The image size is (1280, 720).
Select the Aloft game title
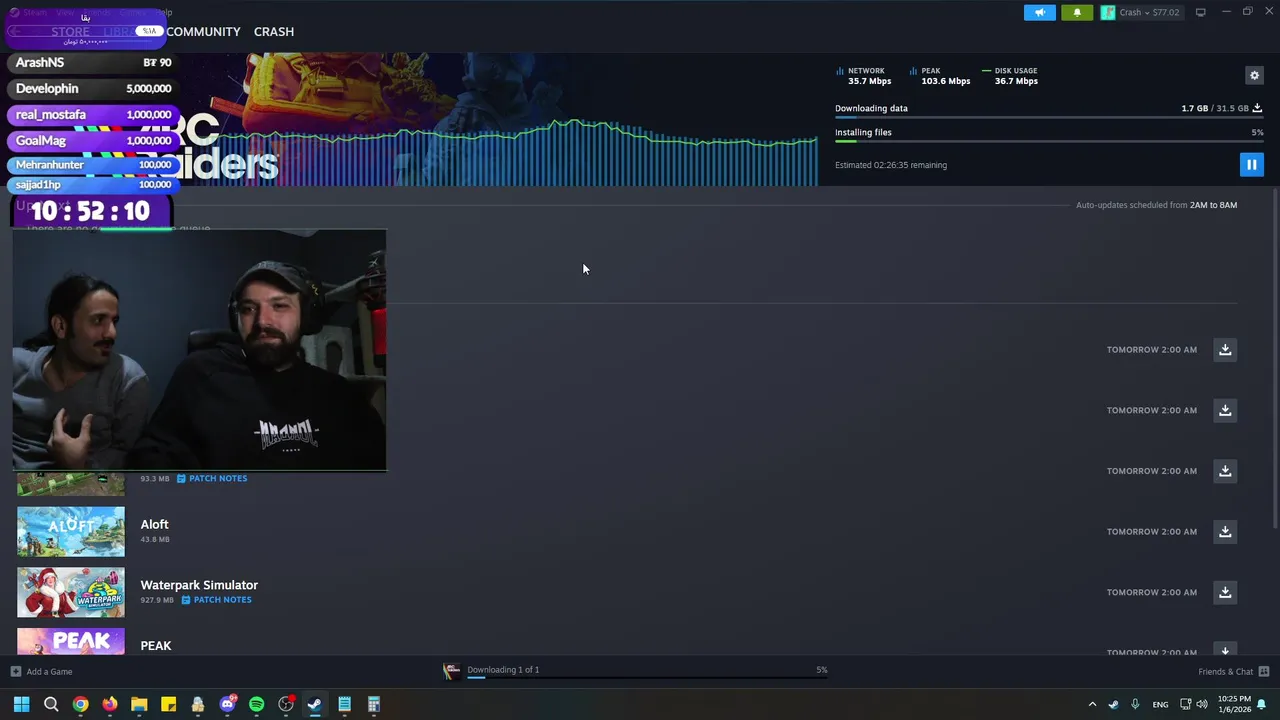[155, 524]
